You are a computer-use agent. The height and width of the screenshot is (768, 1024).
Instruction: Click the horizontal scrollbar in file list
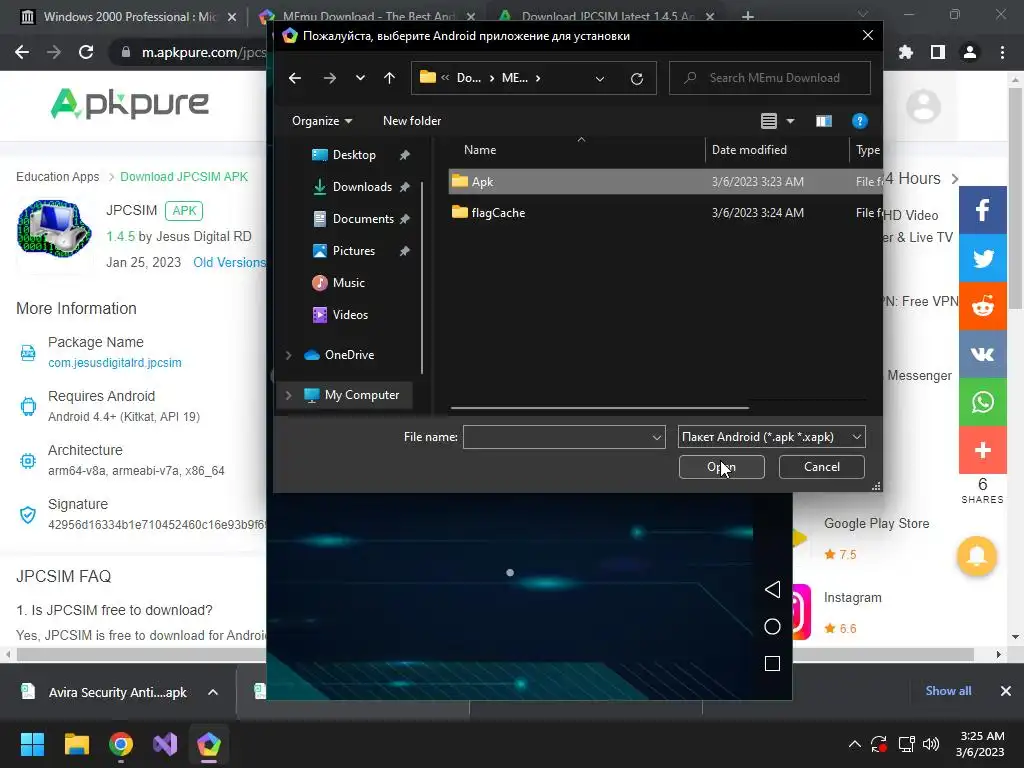(x=600, y=408)
